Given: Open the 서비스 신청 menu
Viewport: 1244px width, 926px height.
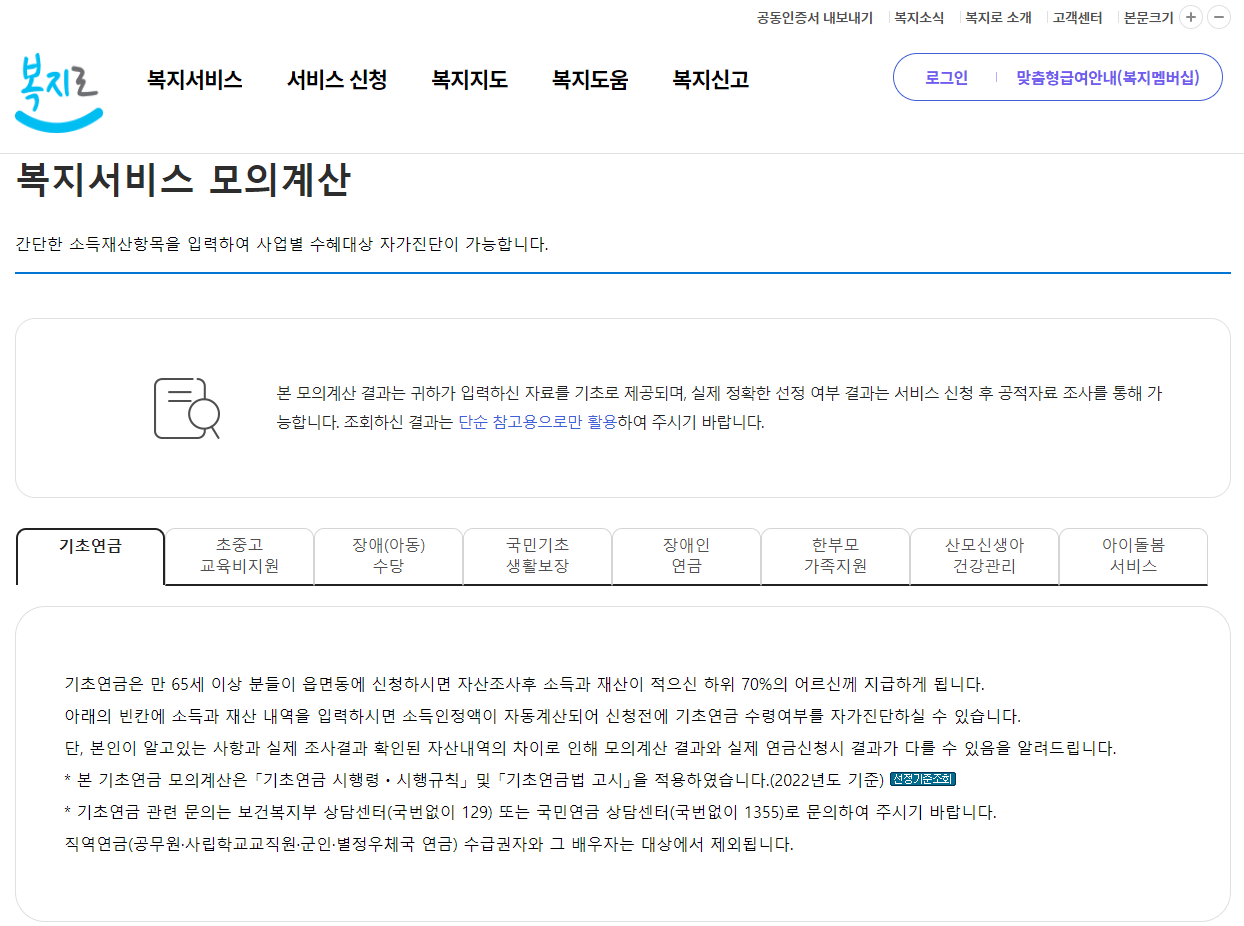Looking at the screenshot, I should click(x=337, y=80).
